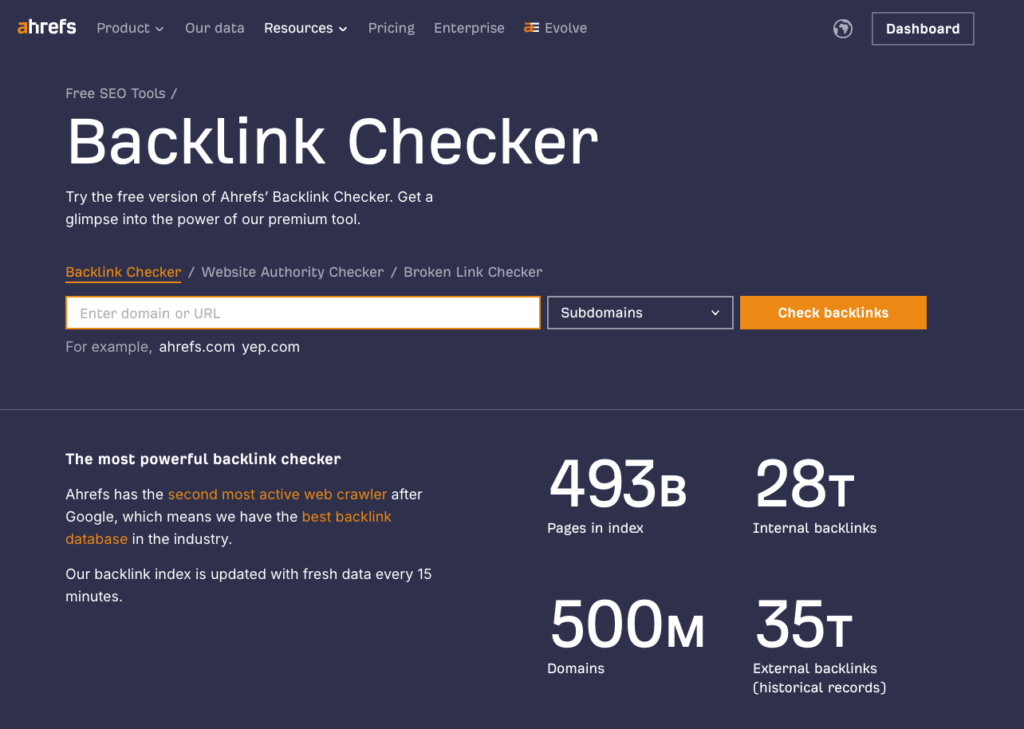
Task: Click the 28T internal backlinks stat
Action: (814, 497)
